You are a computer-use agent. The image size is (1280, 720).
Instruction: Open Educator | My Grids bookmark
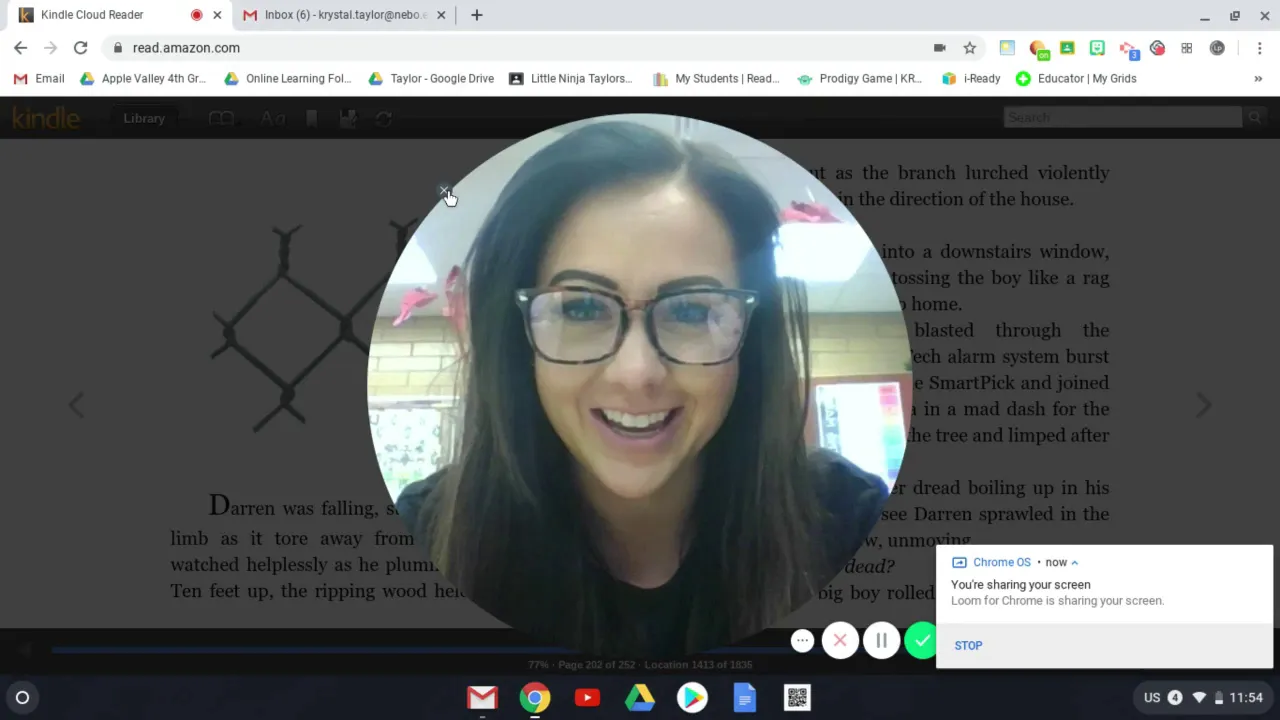[1076, 78]
